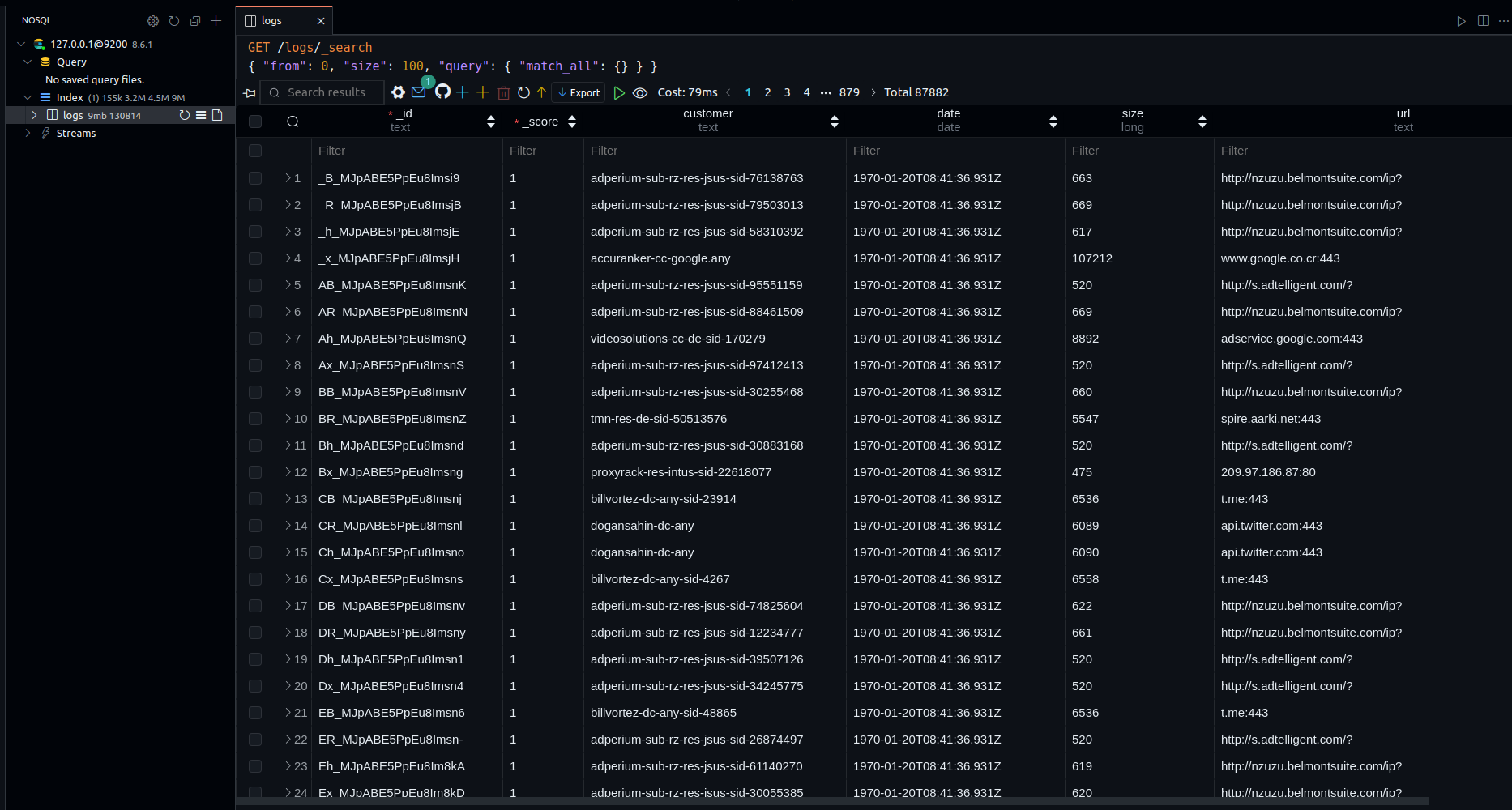Run file using top-right play icon
This screenshot has height=810, width=1512.
[1461, 21]
